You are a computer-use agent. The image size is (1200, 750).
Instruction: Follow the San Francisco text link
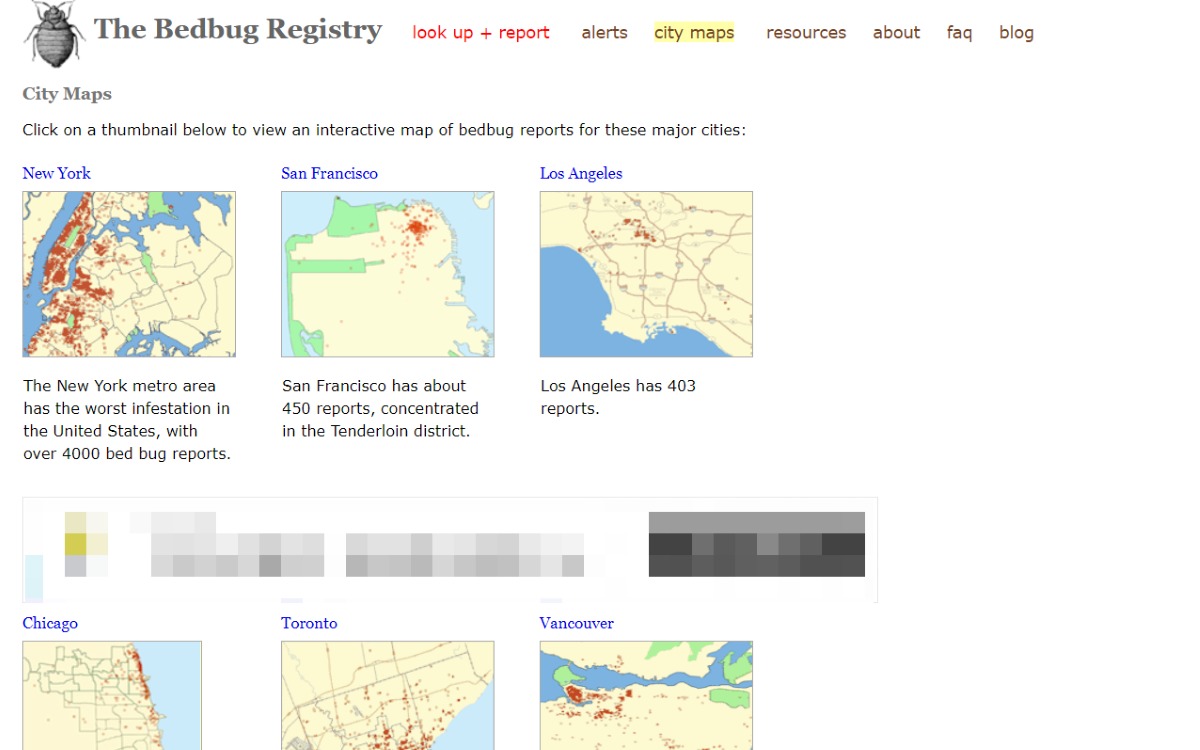point(329,173)
